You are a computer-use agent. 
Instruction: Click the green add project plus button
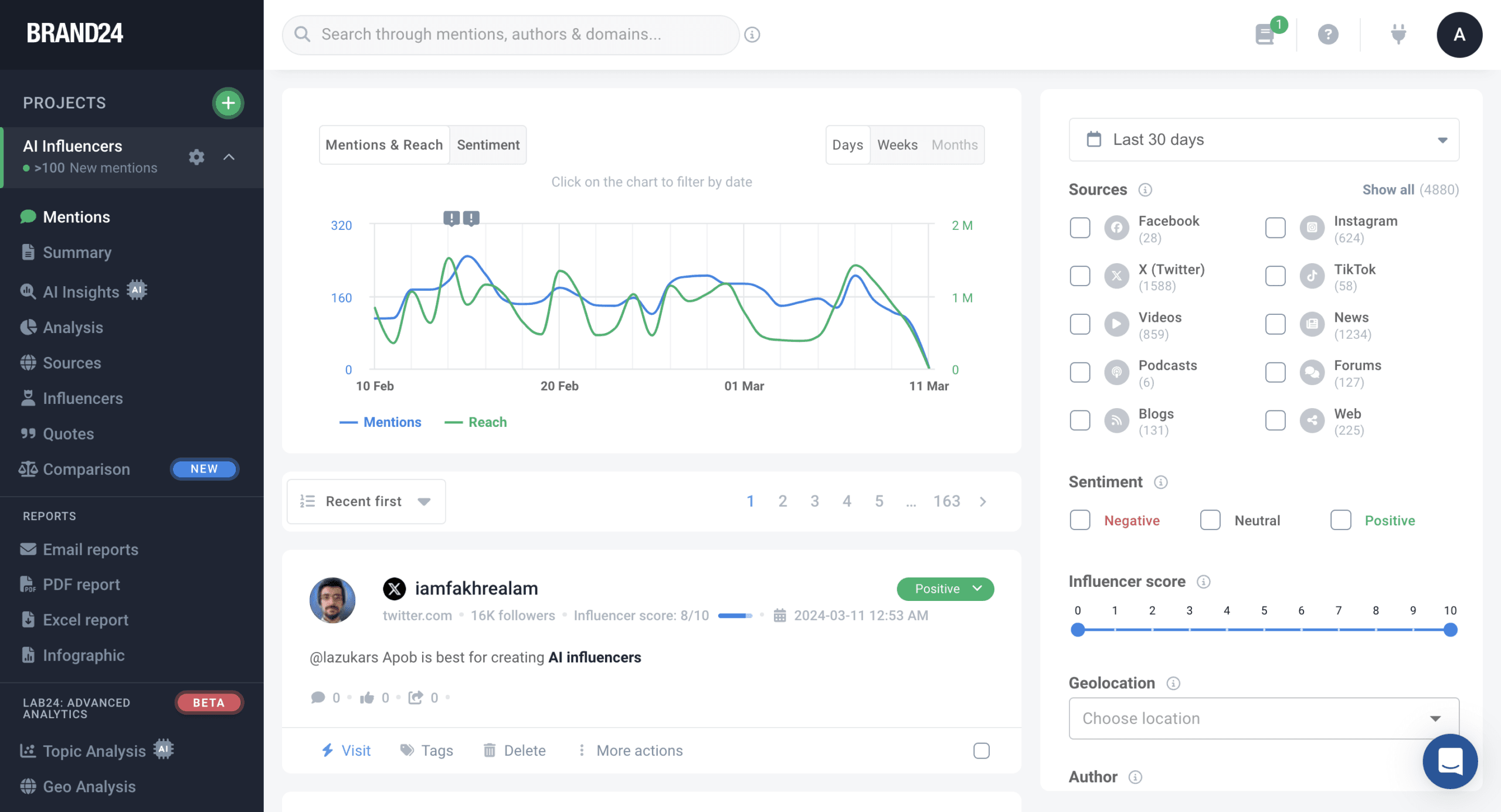pos(228,103)
